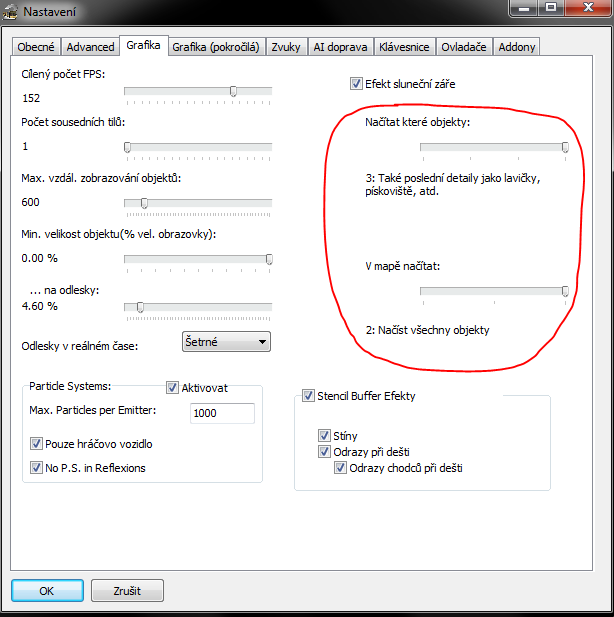Toggle Odrazy chodců při dešti checkbox
The width and height of the screenshot is (614, 617).
pyautogui.click(x=340, y=468)
